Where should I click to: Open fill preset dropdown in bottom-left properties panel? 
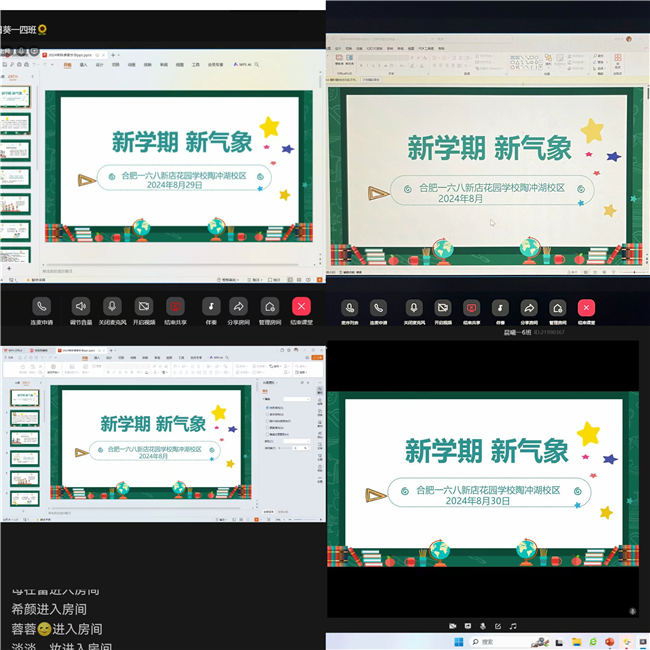(296, 399)
